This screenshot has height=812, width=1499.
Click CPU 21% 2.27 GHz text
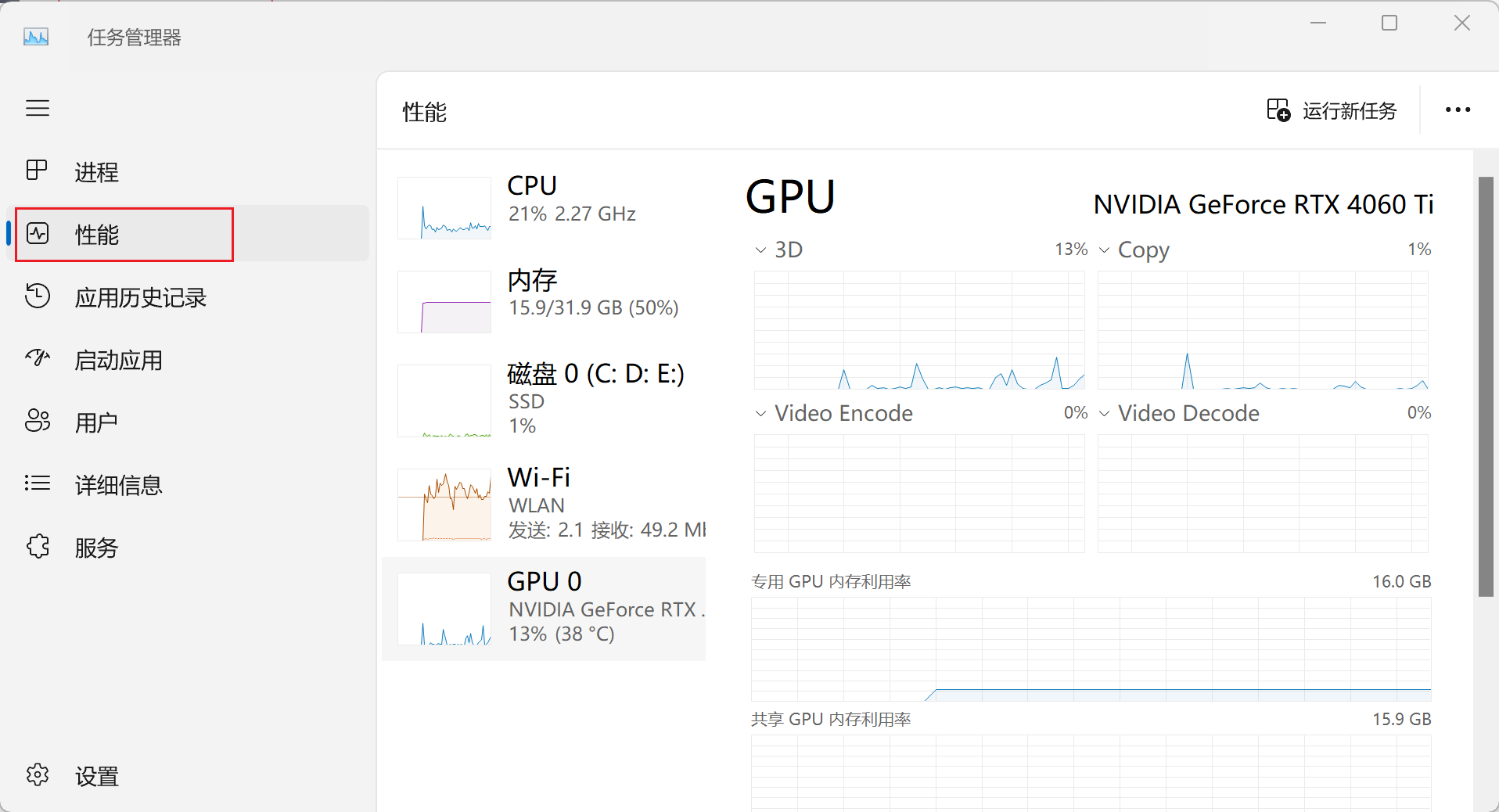(572, 214)
